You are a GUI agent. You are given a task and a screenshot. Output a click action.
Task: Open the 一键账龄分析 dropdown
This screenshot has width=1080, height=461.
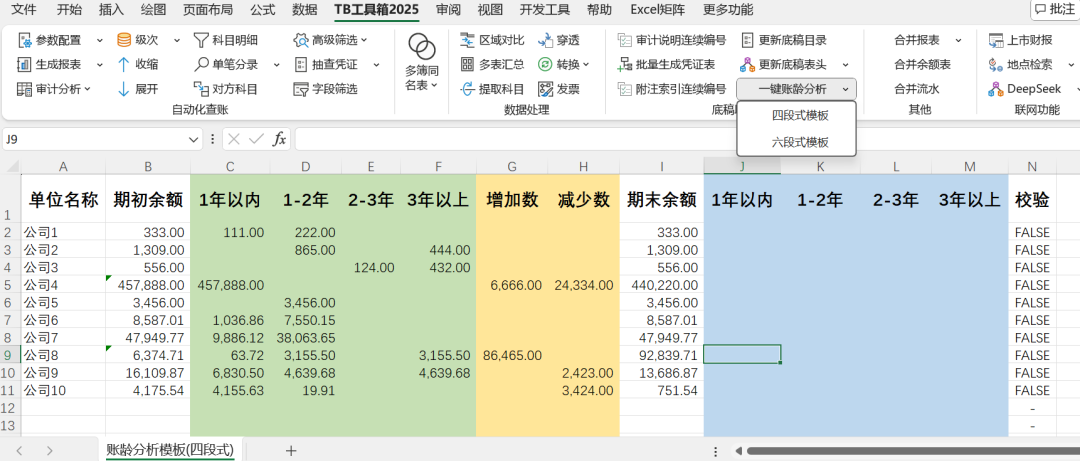click(x=797, y=89)
